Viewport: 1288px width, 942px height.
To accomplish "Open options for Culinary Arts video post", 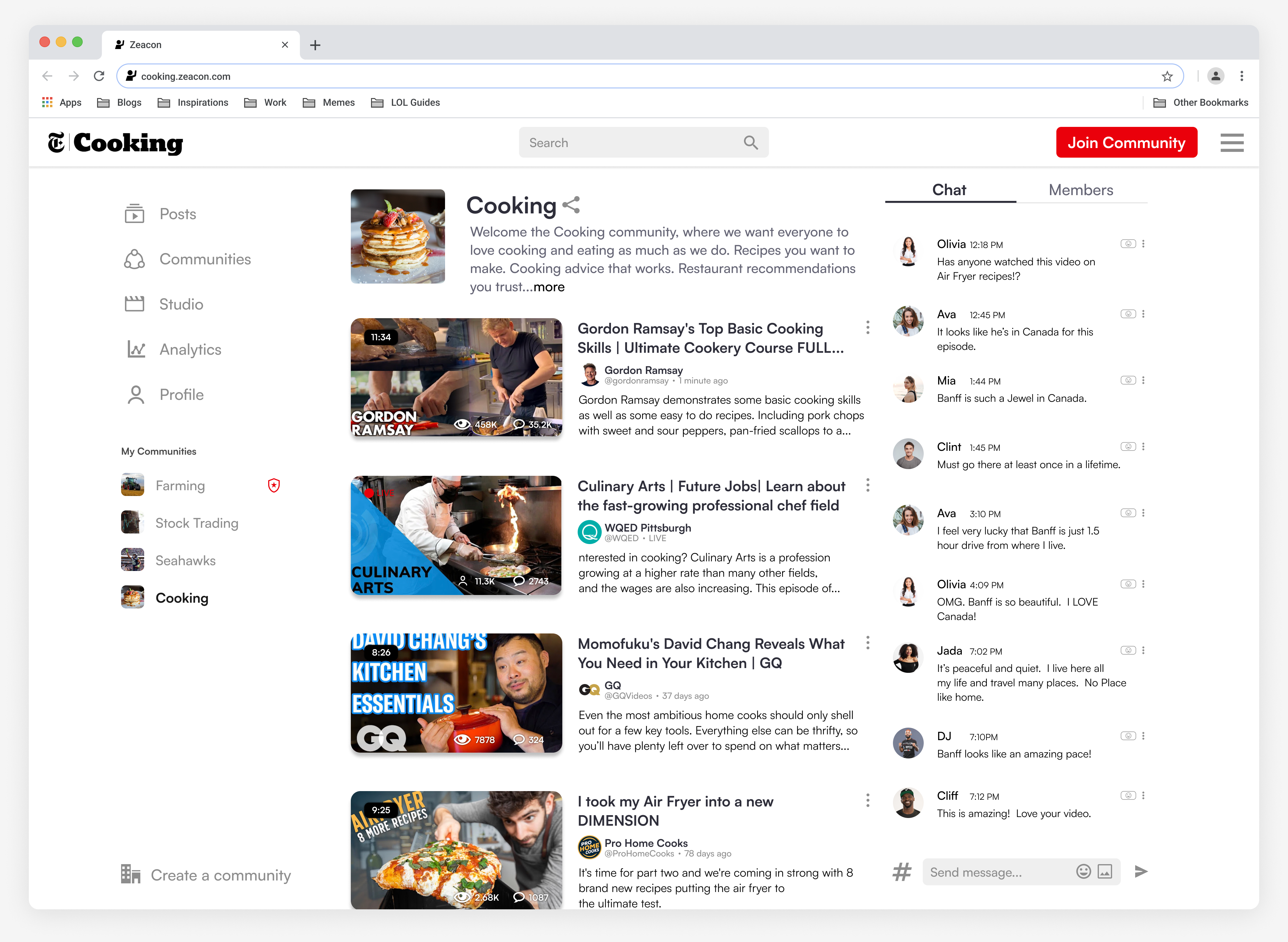I will [868, 485].
